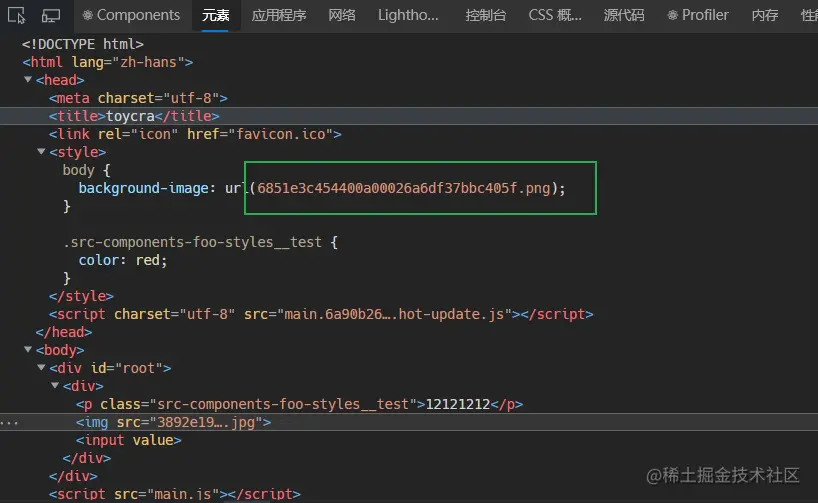Activate the inspect element picker icon

tap(16, 16)
